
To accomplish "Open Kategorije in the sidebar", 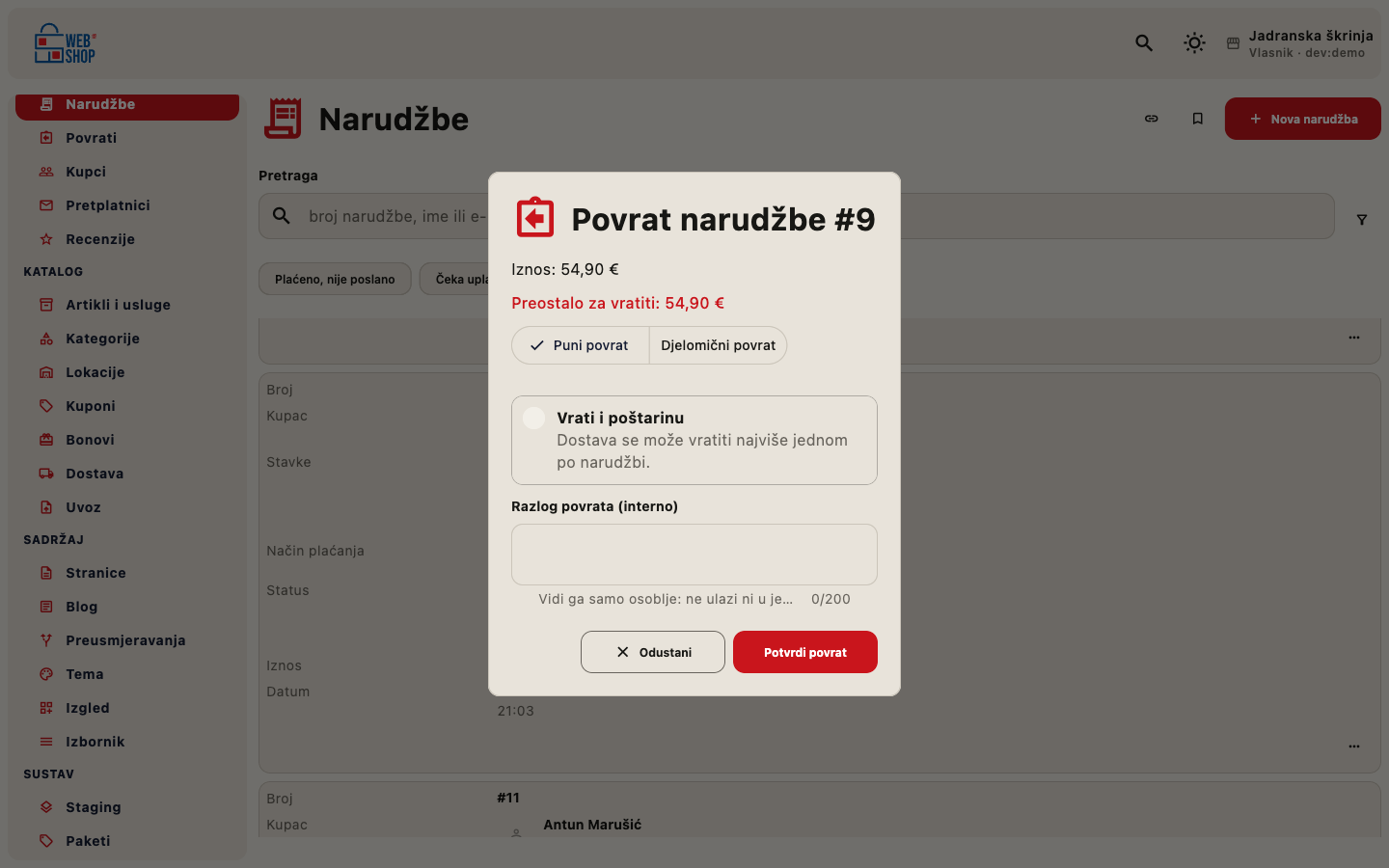I will pos(127,339).
